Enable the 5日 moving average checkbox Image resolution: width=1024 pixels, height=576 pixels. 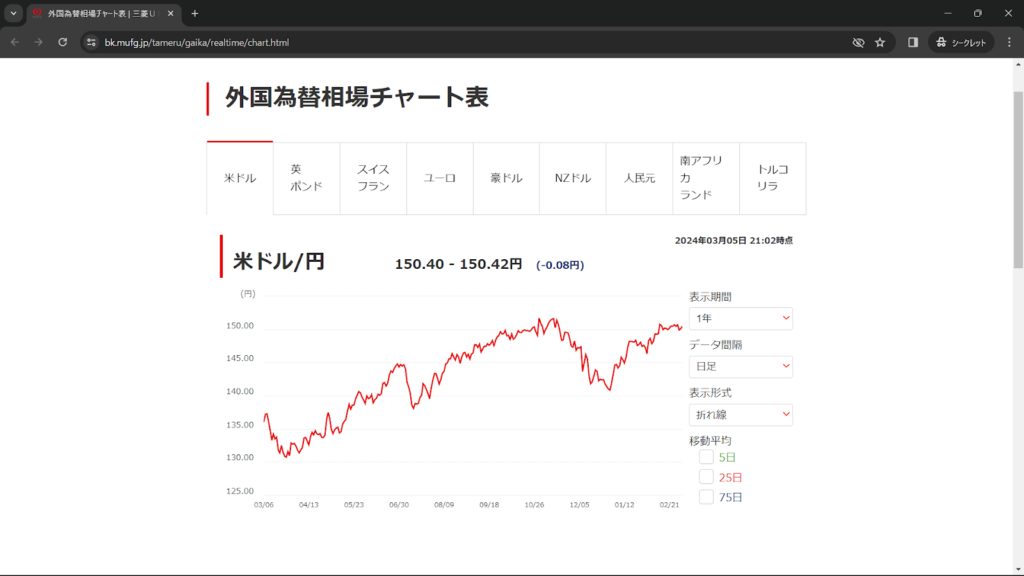706,457
